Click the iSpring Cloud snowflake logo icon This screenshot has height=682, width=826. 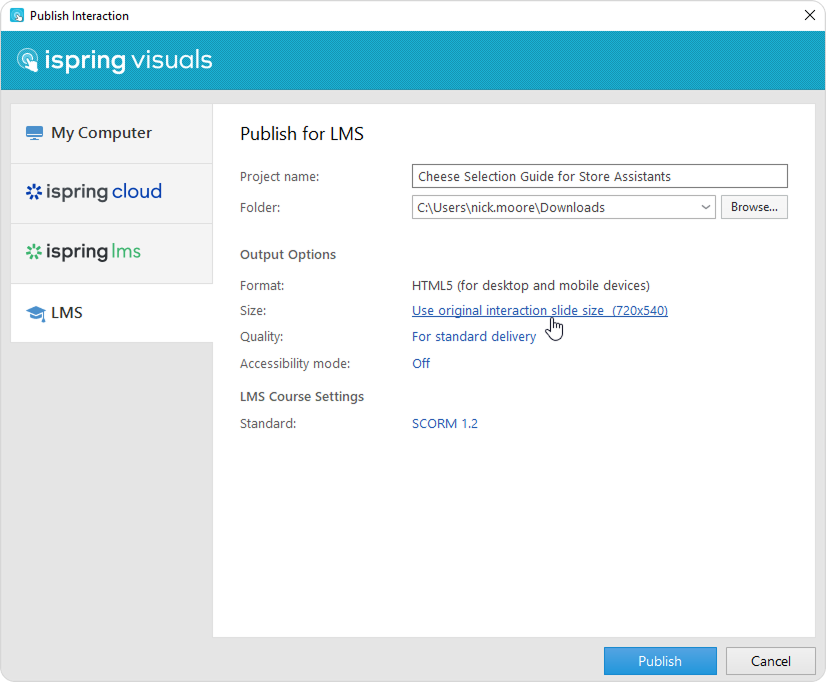point(34,192)
